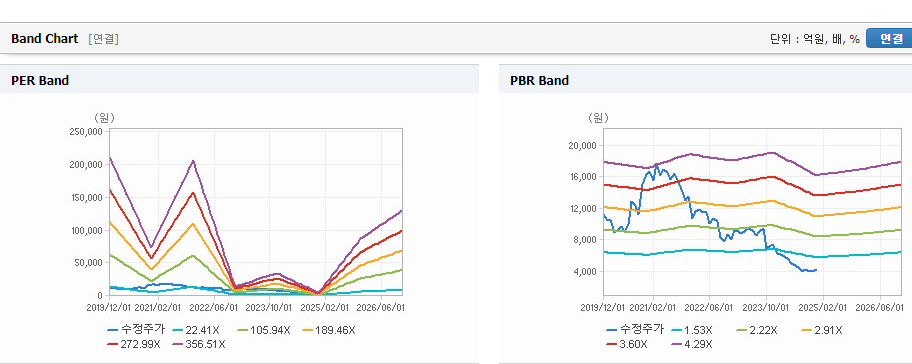This screenshot has height=364, width=912.
Task: Click the PBR Band heading
Action: (539, 81)
